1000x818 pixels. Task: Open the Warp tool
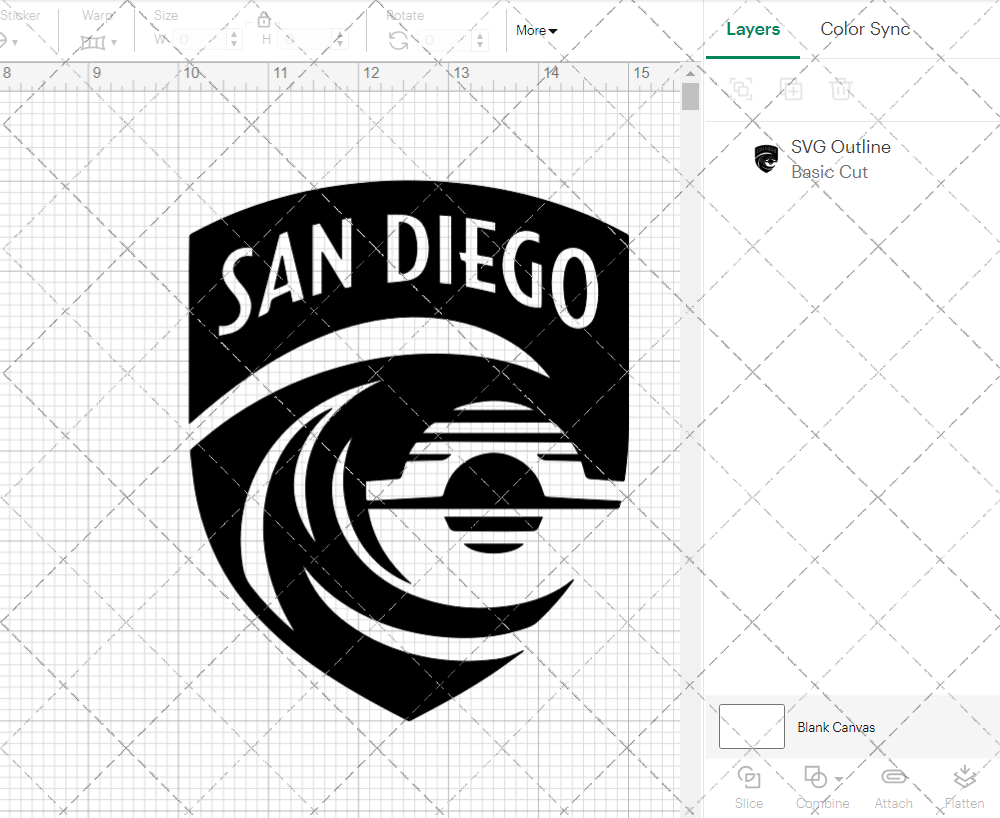[x=95, y=42]
